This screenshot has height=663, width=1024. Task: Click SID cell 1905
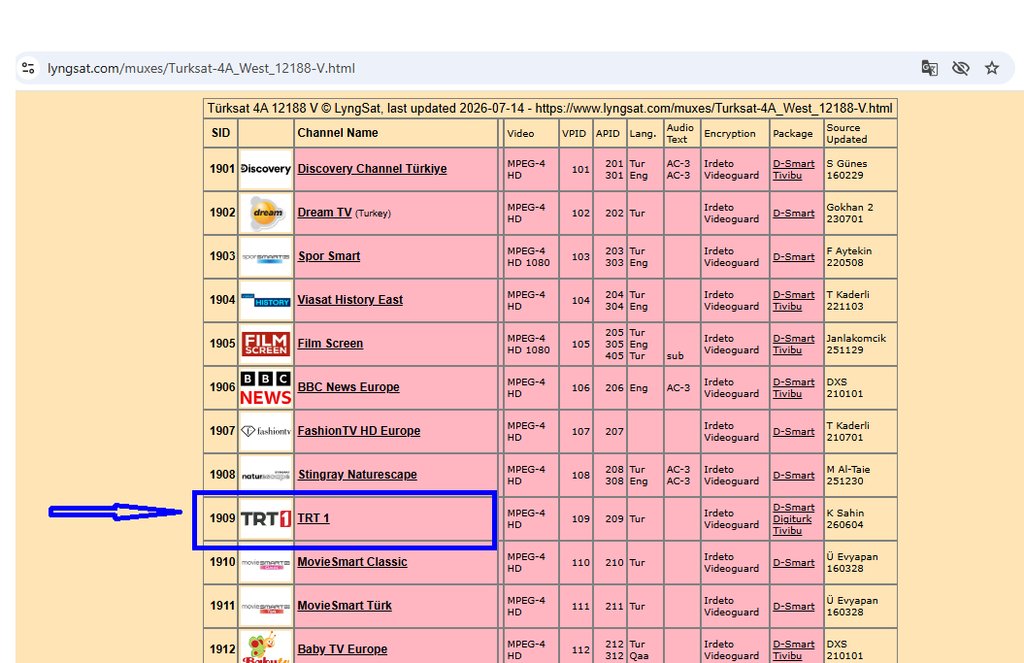tap(221, 344)
